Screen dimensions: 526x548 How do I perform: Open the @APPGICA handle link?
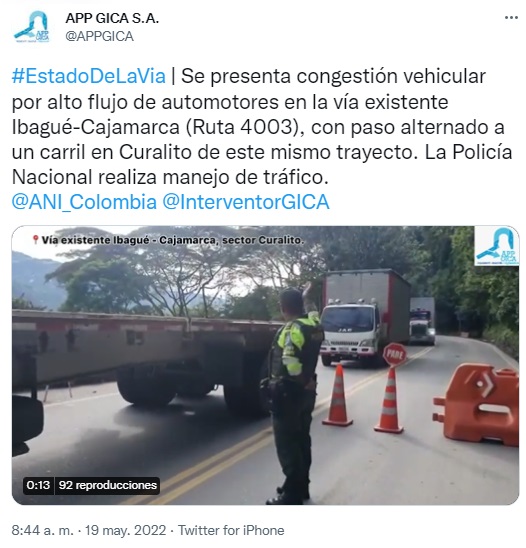point(99,36)
